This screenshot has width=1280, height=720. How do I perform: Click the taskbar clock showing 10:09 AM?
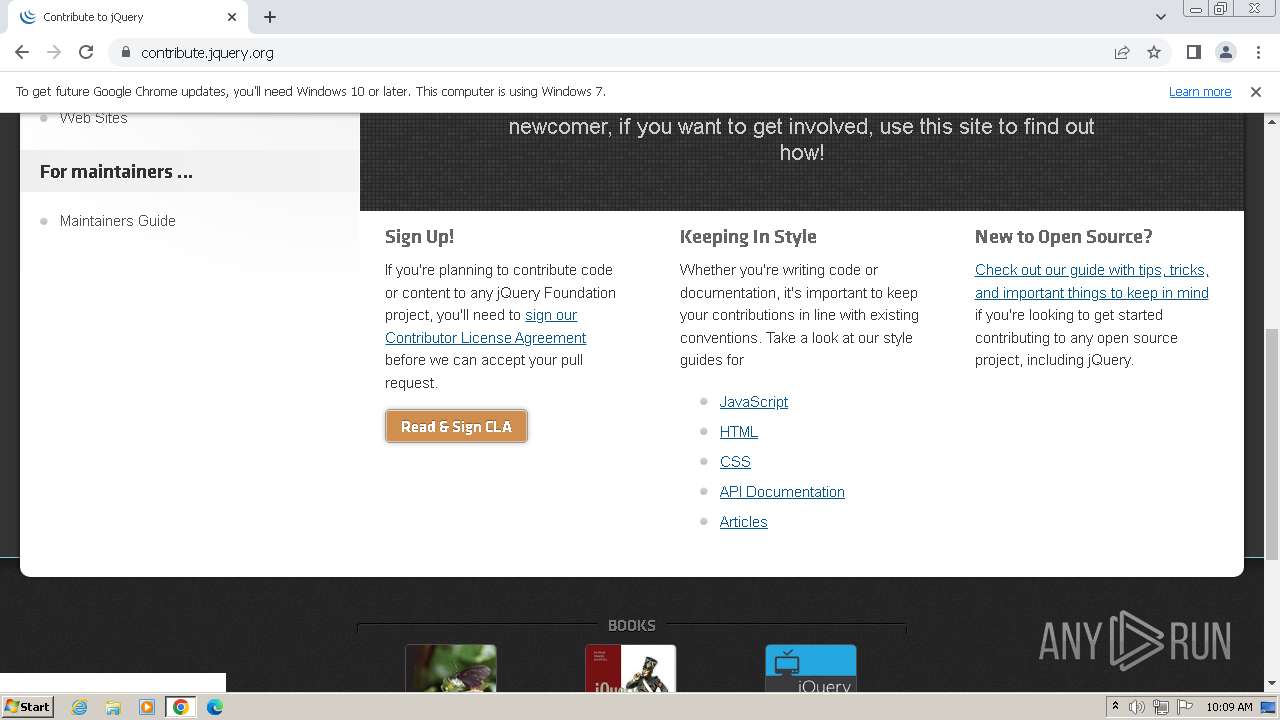(x=1229, y=707)
